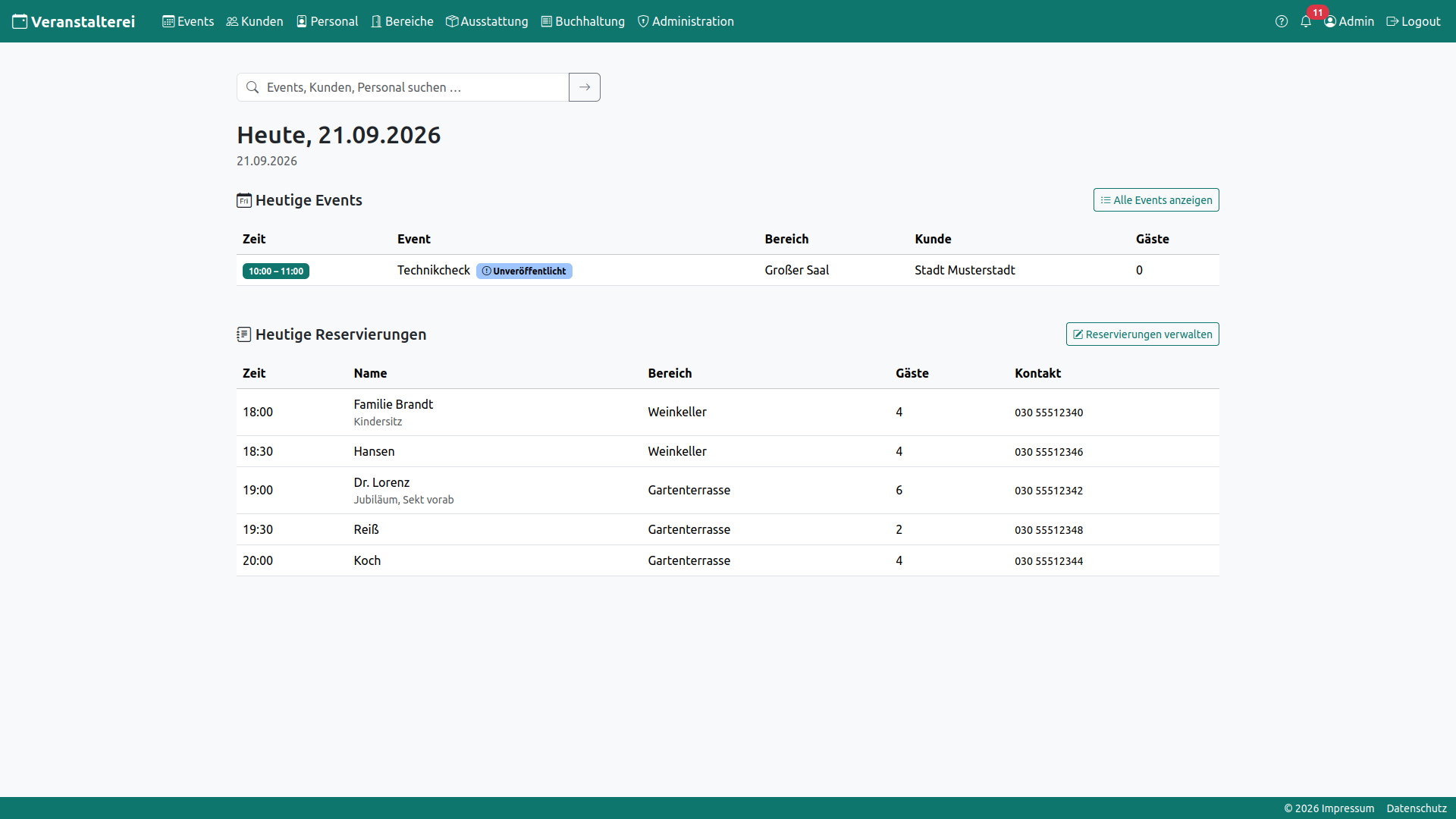Image resolution: width=1456 pixels, height=819 pixels.
Task: Show all events via Alle Events anzeigen
Action: pos(1156,200)
